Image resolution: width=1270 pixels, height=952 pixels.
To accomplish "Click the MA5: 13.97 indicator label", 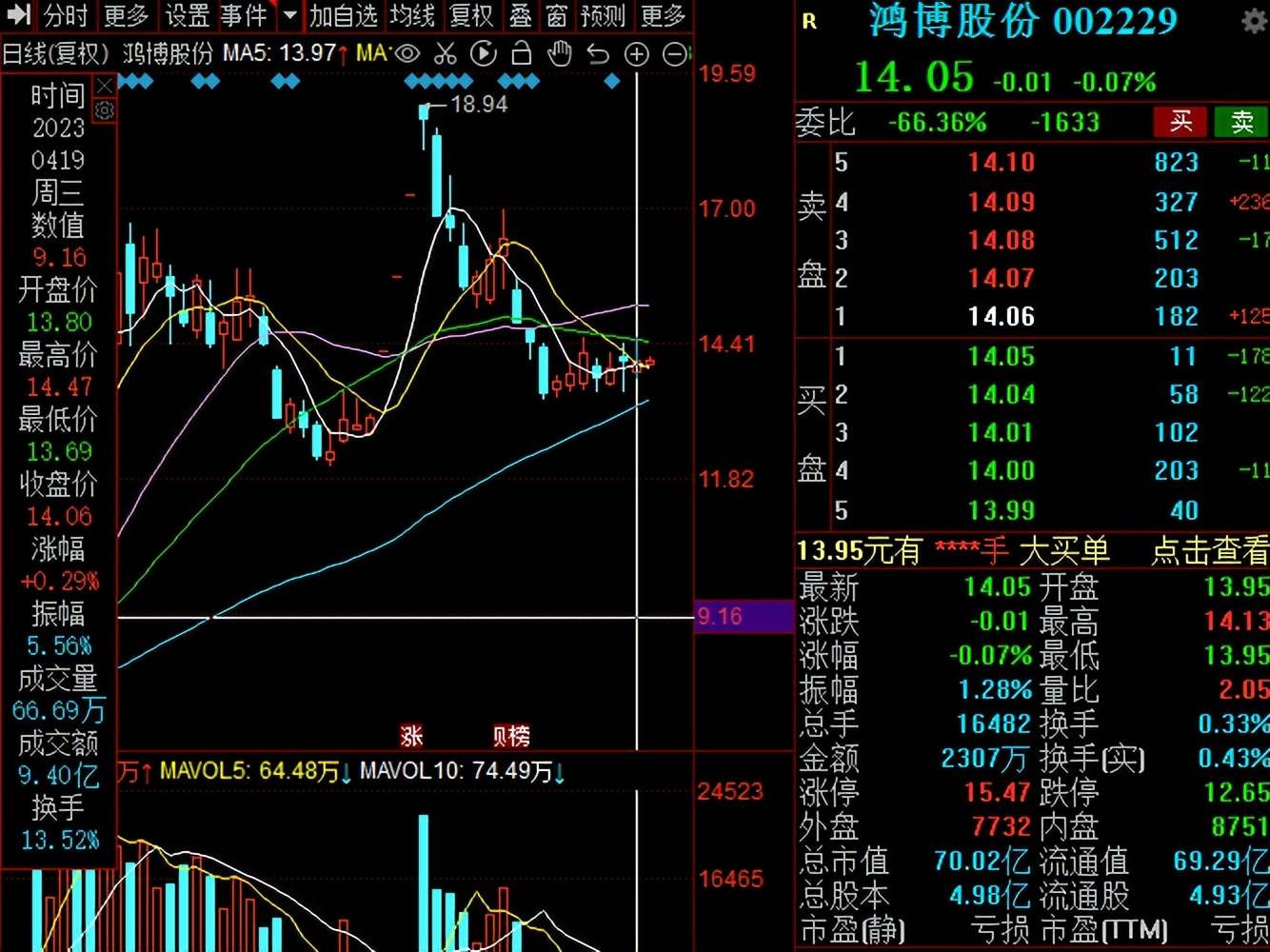I will pos(286,53).
